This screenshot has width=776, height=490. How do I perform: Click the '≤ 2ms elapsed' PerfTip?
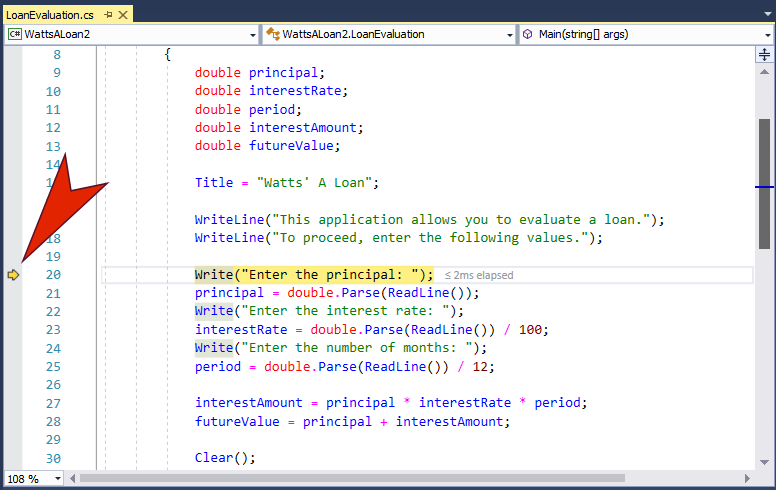click(479, 275)
